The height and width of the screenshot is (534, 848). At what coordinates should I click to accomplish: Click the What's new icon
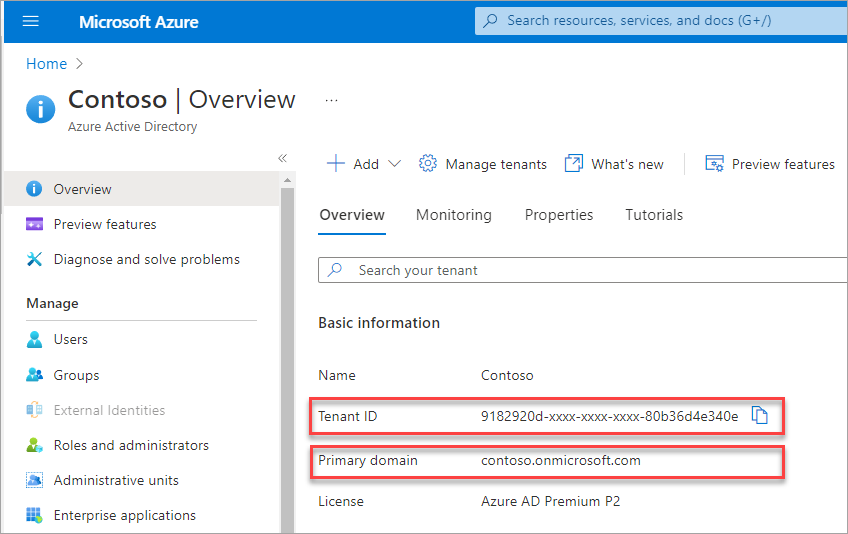tap(574, 164)
